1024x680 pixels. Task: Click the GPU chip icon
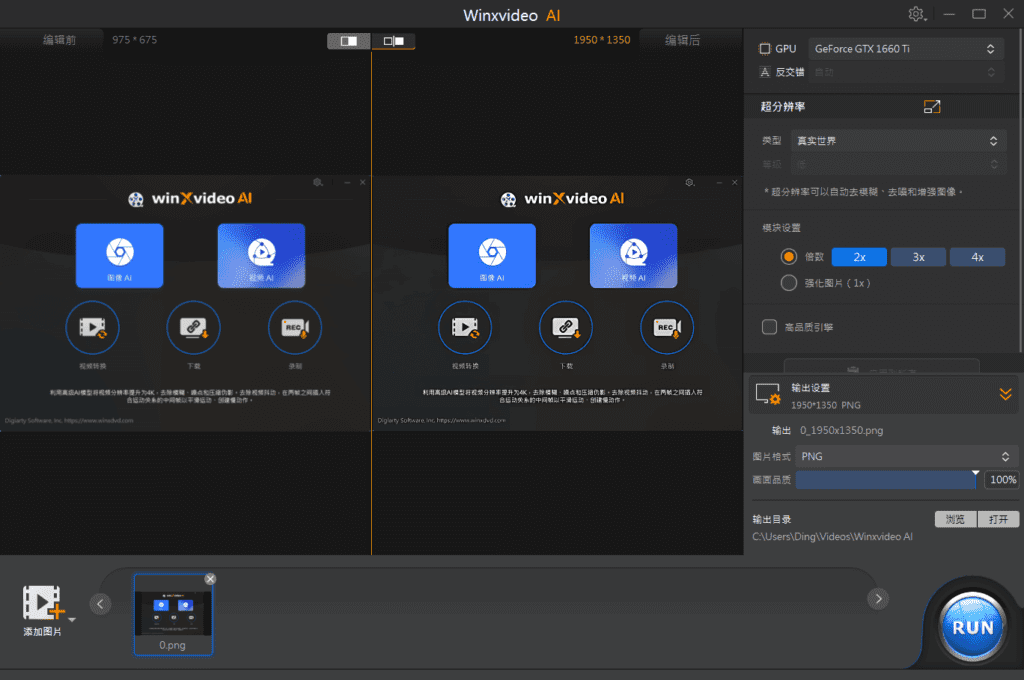(x=765, y=49)
